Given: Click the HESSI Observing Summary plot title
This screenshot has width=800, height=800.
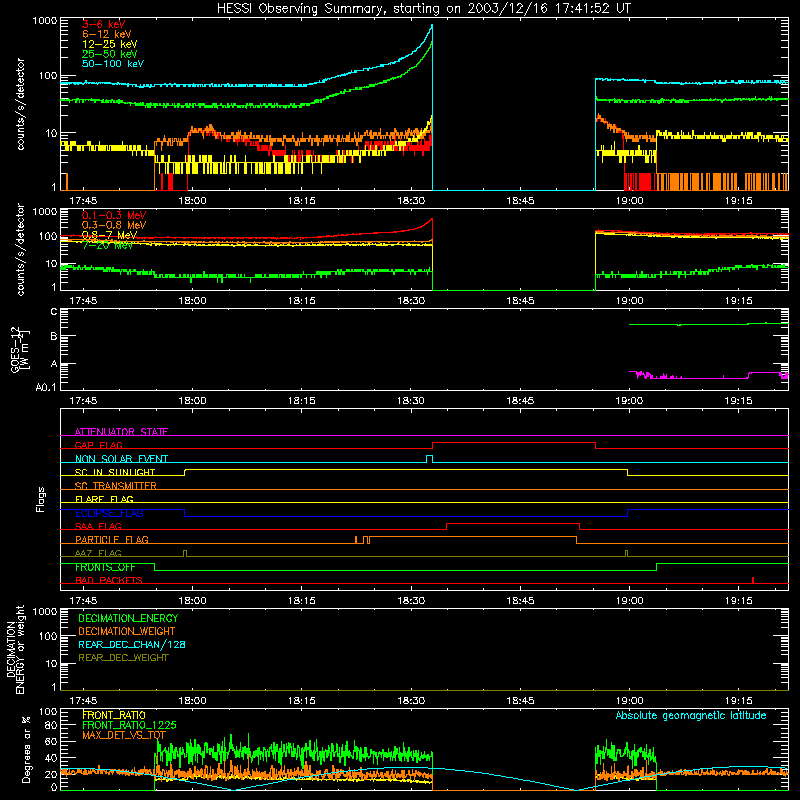Looking at the screenshot, I should click(424, 9).
